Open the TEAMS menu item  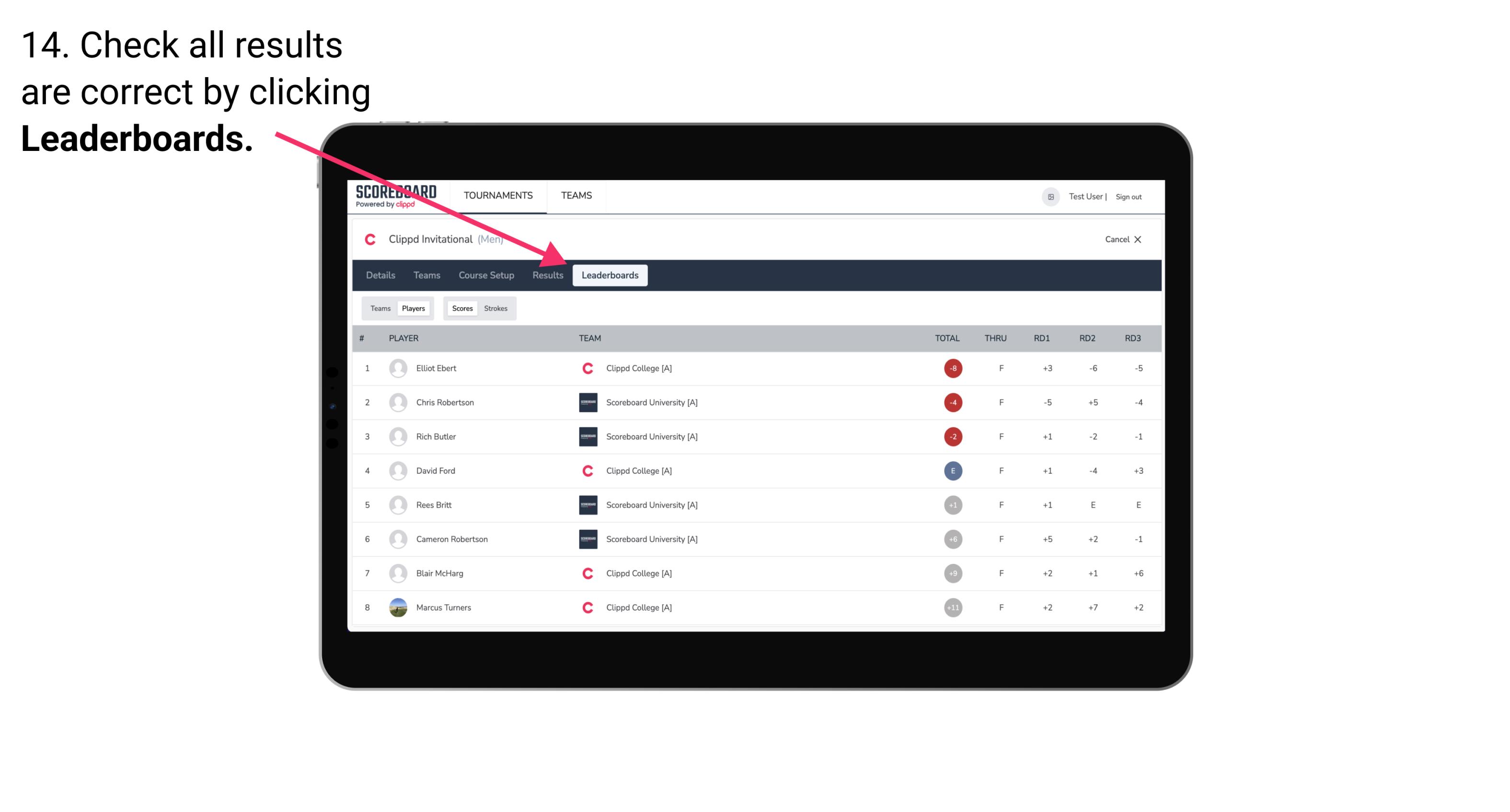tap(577, 195)
